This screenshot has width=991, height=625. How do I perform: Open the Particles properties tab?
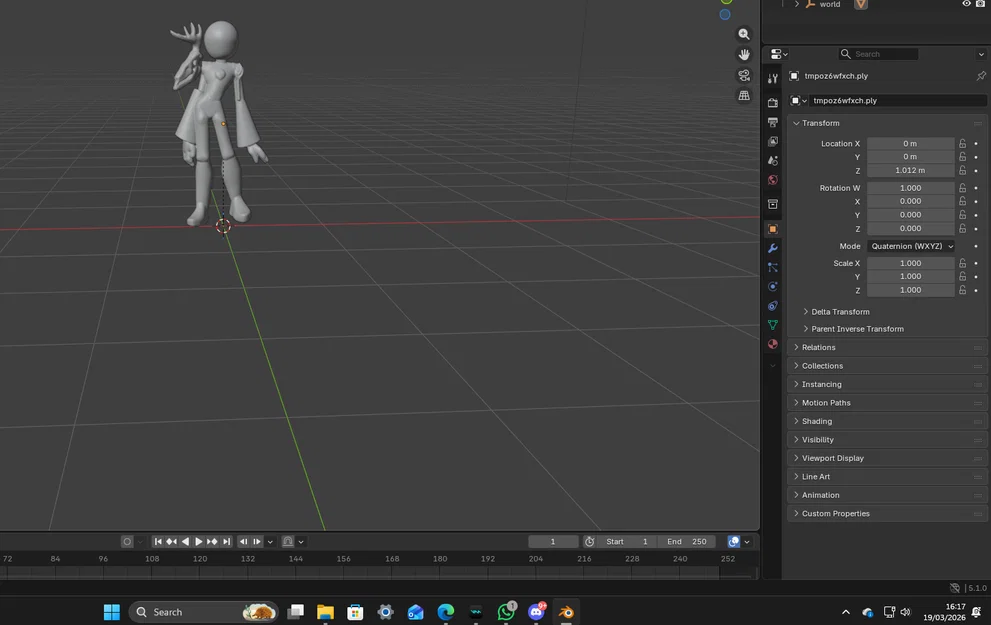pyautogui.click(x=772, y=267)
